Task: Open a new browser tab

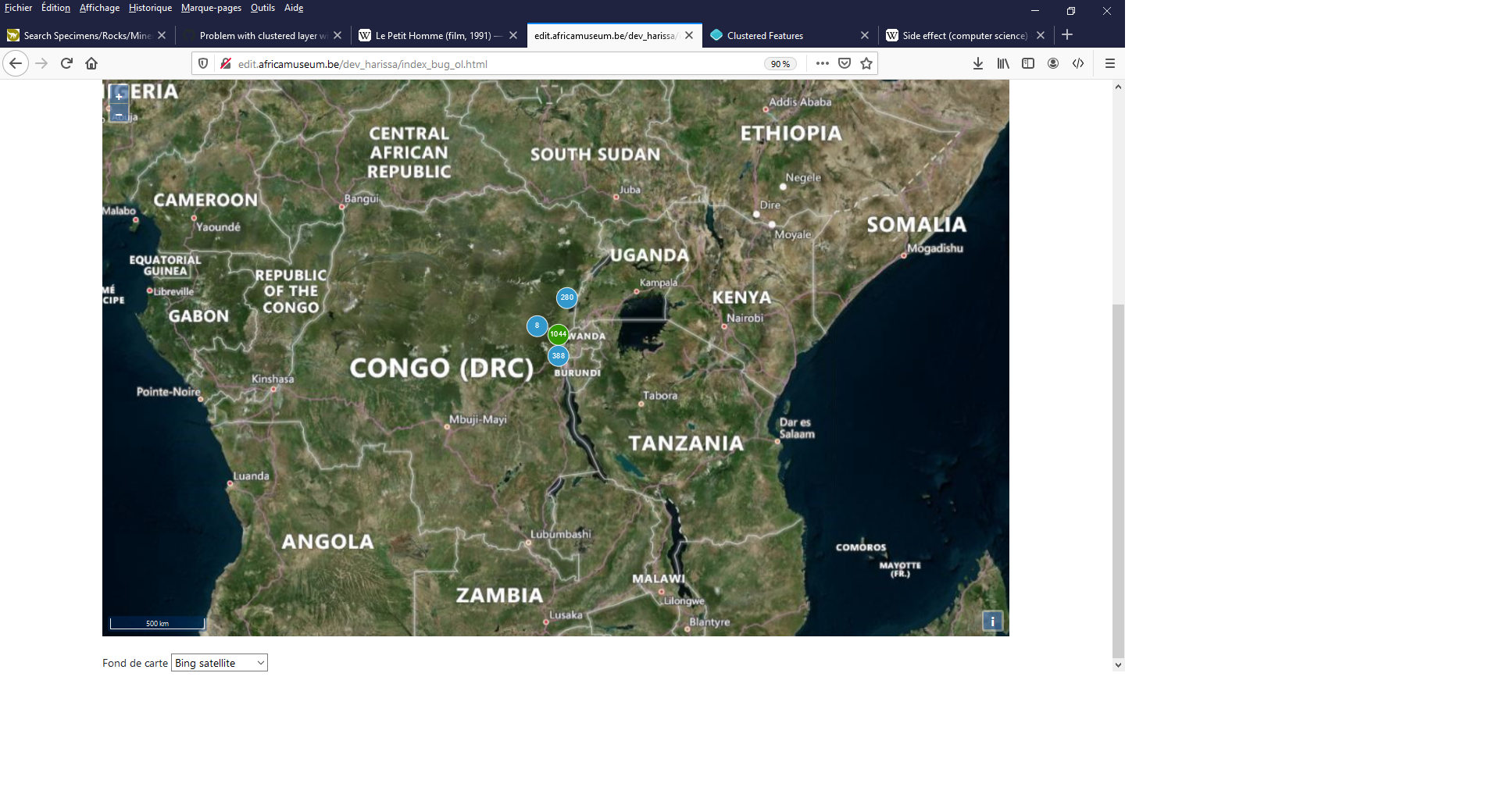Action: 1067,35
